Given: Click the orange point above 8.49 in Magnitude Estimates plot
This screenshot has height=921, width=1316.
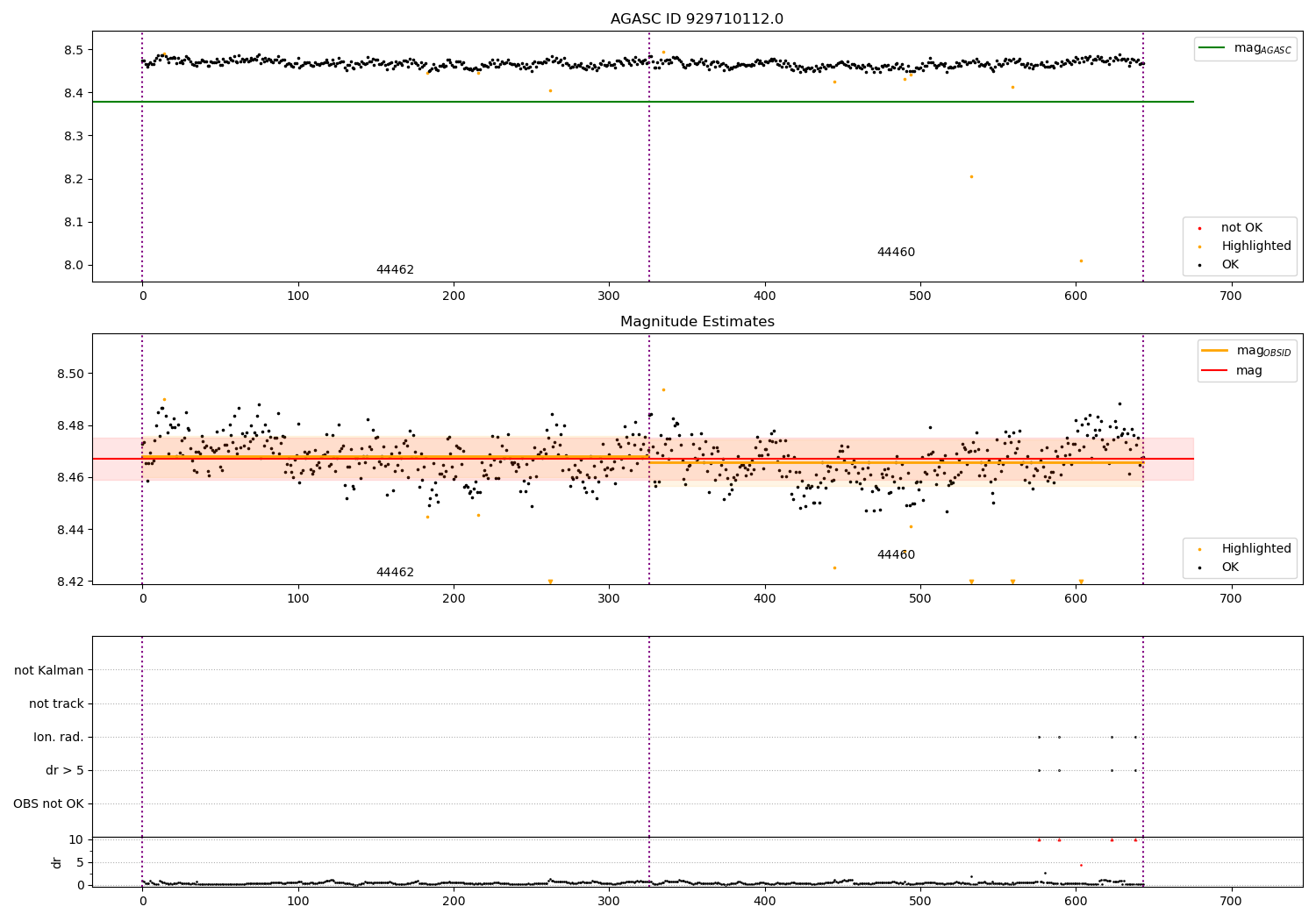Looking at the screenshot, I should pyautogui.click(x=663, y=389).
